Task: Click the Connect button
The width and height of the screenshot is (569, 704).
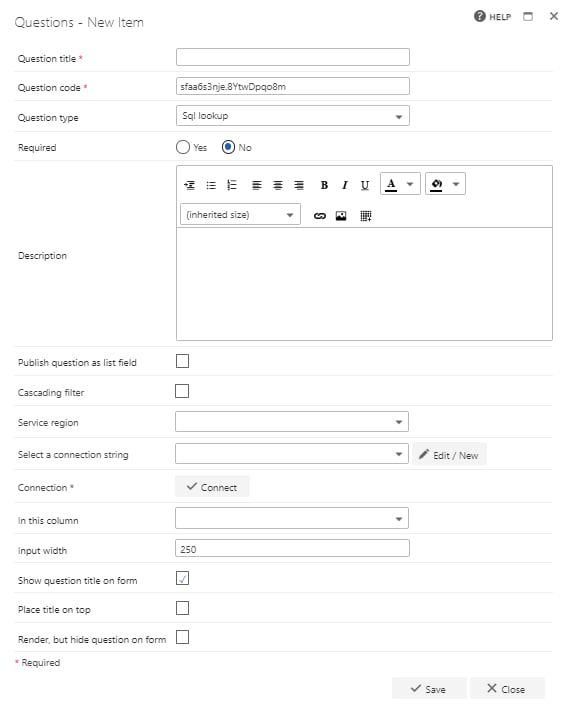Action: pyautogui.click(x=212, y=487)
